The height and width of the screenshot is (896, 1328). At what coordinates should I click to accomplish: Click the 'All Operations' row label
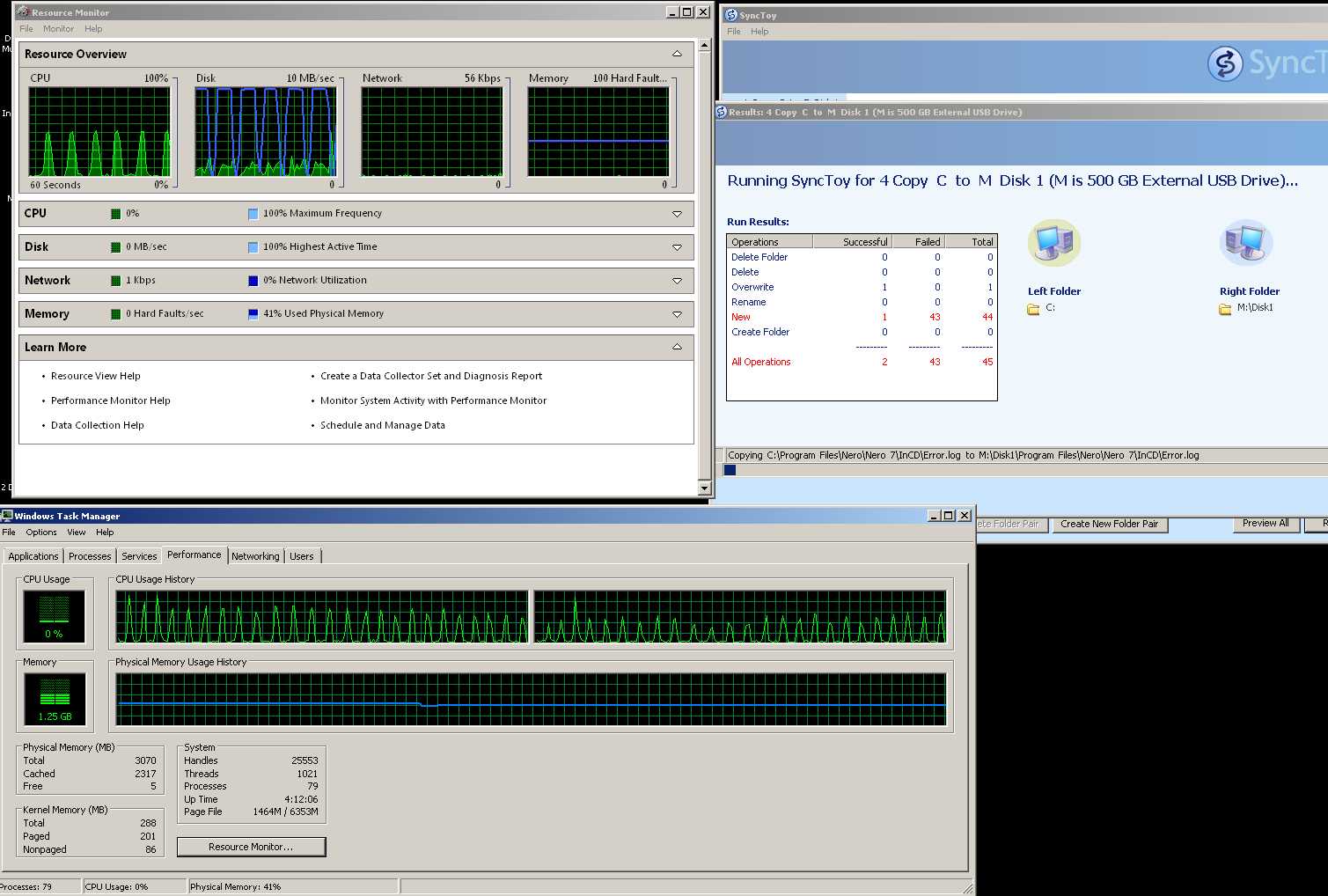click(x=761, y=363)
